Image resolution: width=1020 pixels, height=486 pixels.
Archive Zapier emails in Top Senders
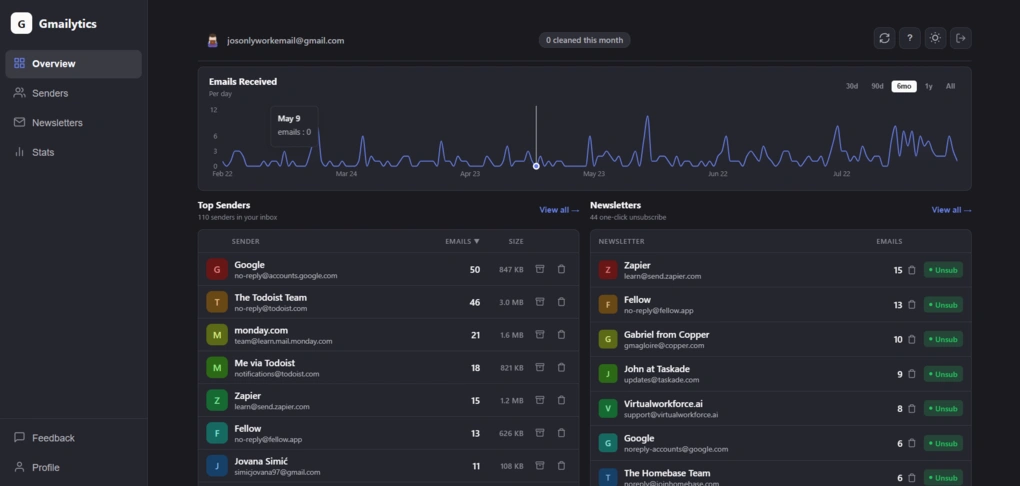tap(539, 400)
